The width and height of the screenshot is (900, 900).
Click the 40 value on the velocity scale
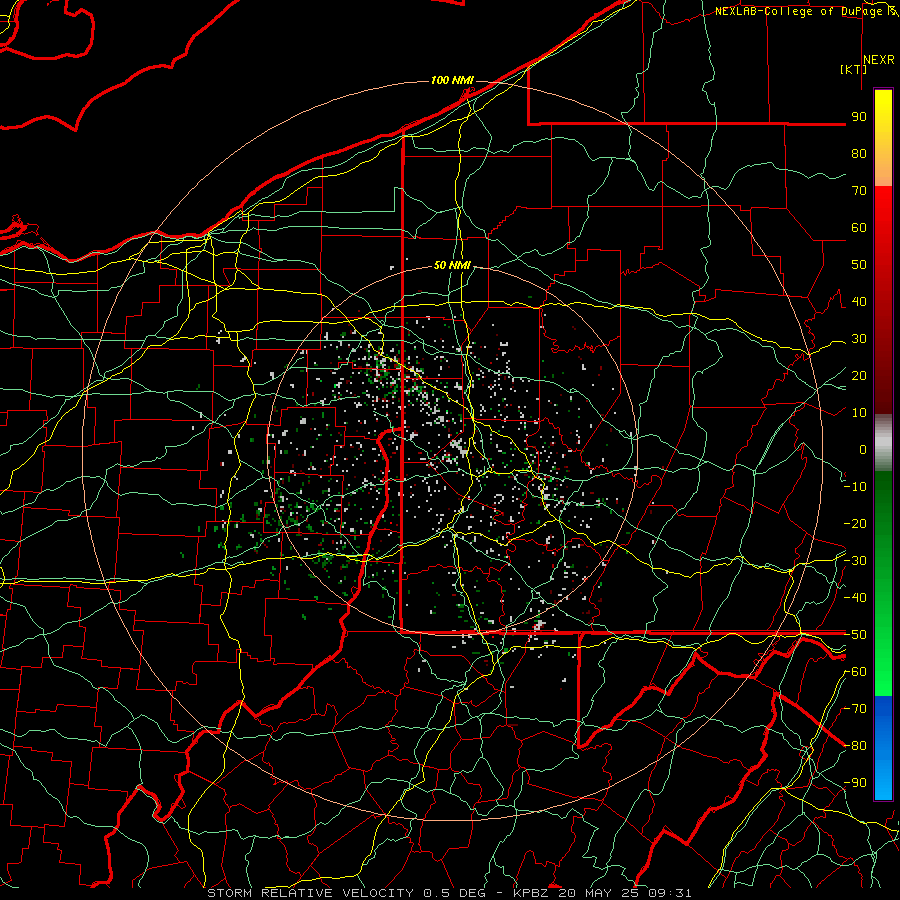(x=859, y=302)
